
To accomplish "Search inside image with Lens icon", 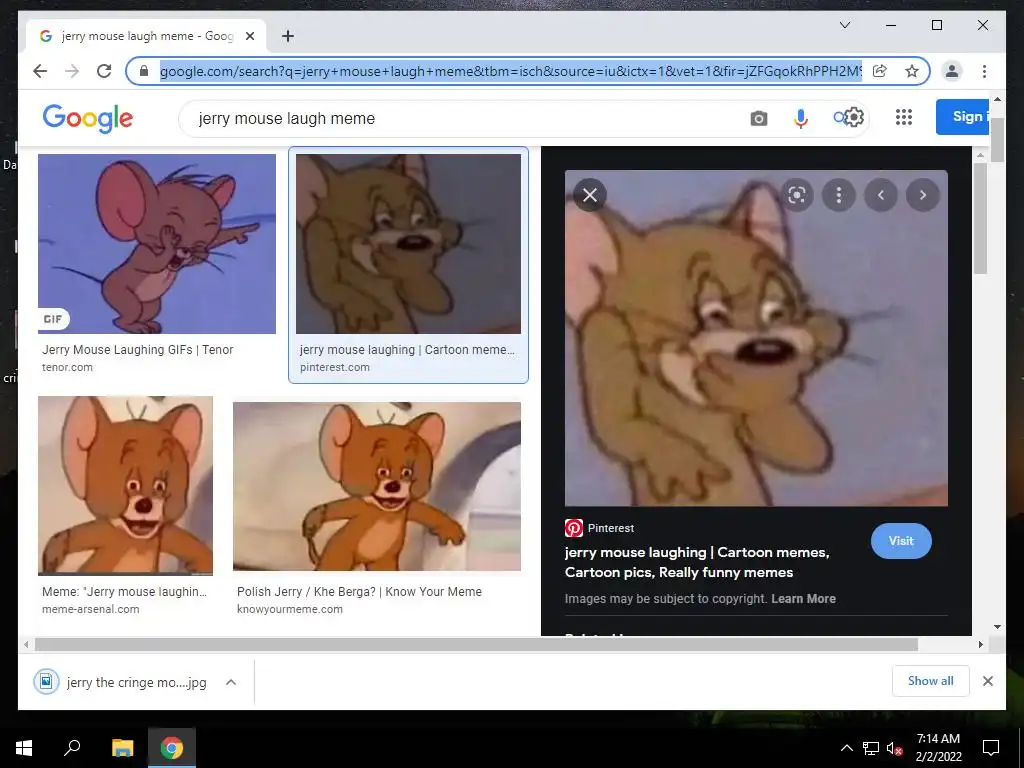I will [797, 195].
